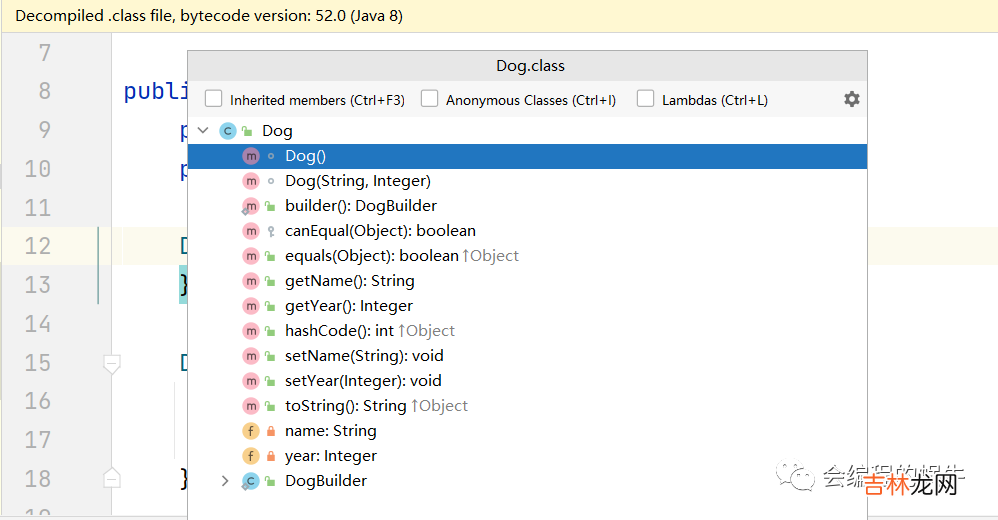The height and width of the screenshot is (520, 998).
Task: Click the fold marker on line 15
Action: point(112,363)
